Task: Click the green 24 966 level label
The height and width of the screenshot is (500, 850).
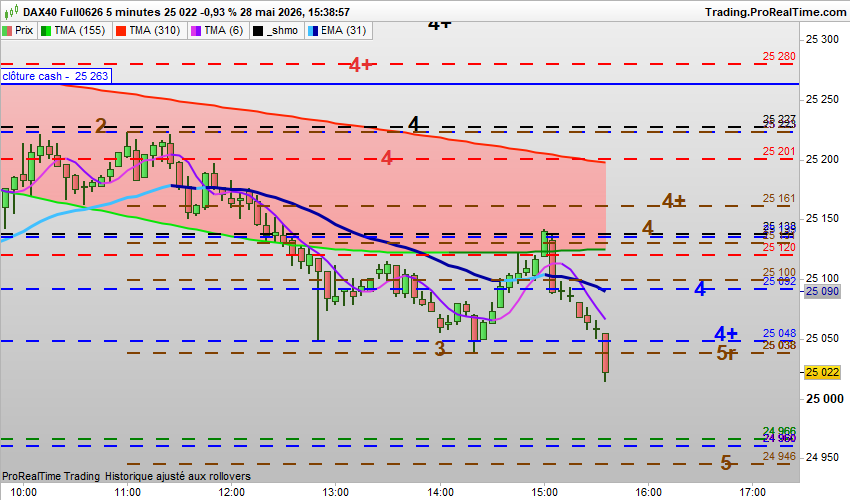Action: (x=779, y=431)
